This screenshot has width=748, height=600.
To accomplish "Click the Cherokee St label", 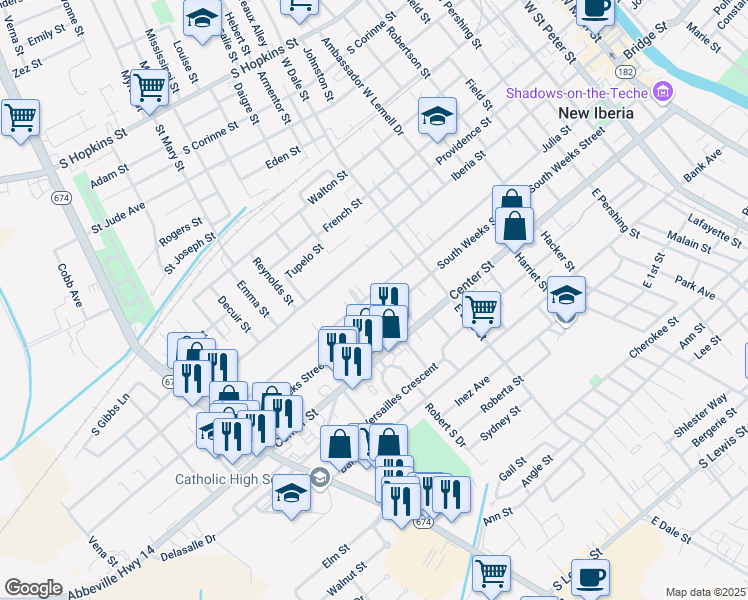I will click(654, 337).
